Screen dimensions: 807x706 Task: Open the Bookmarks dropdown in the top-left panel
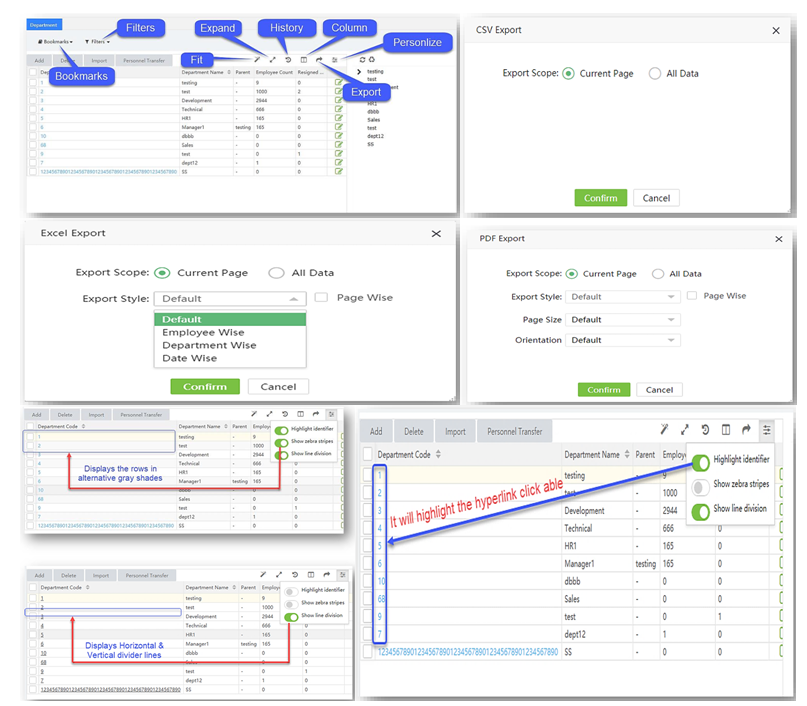57,42
